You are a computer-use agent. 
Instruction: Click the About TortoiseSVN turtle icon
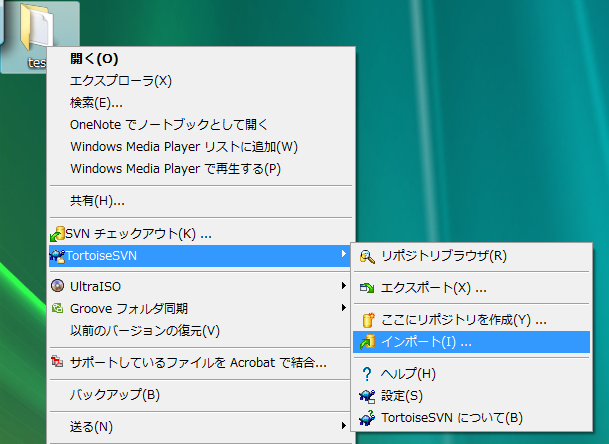[367, 418]
